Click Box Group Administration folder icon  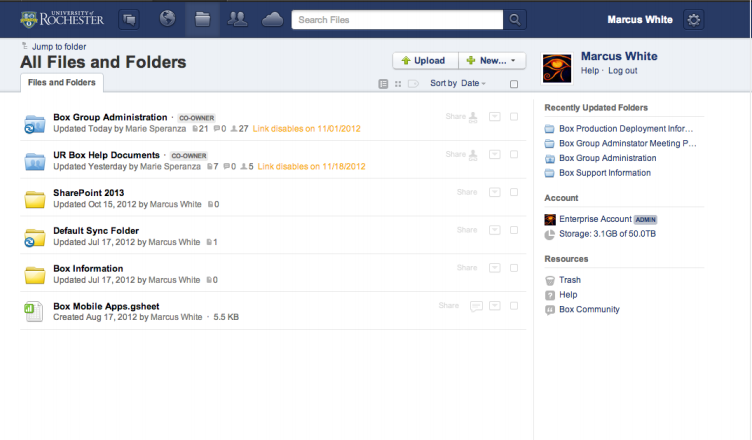coord(35,124)
